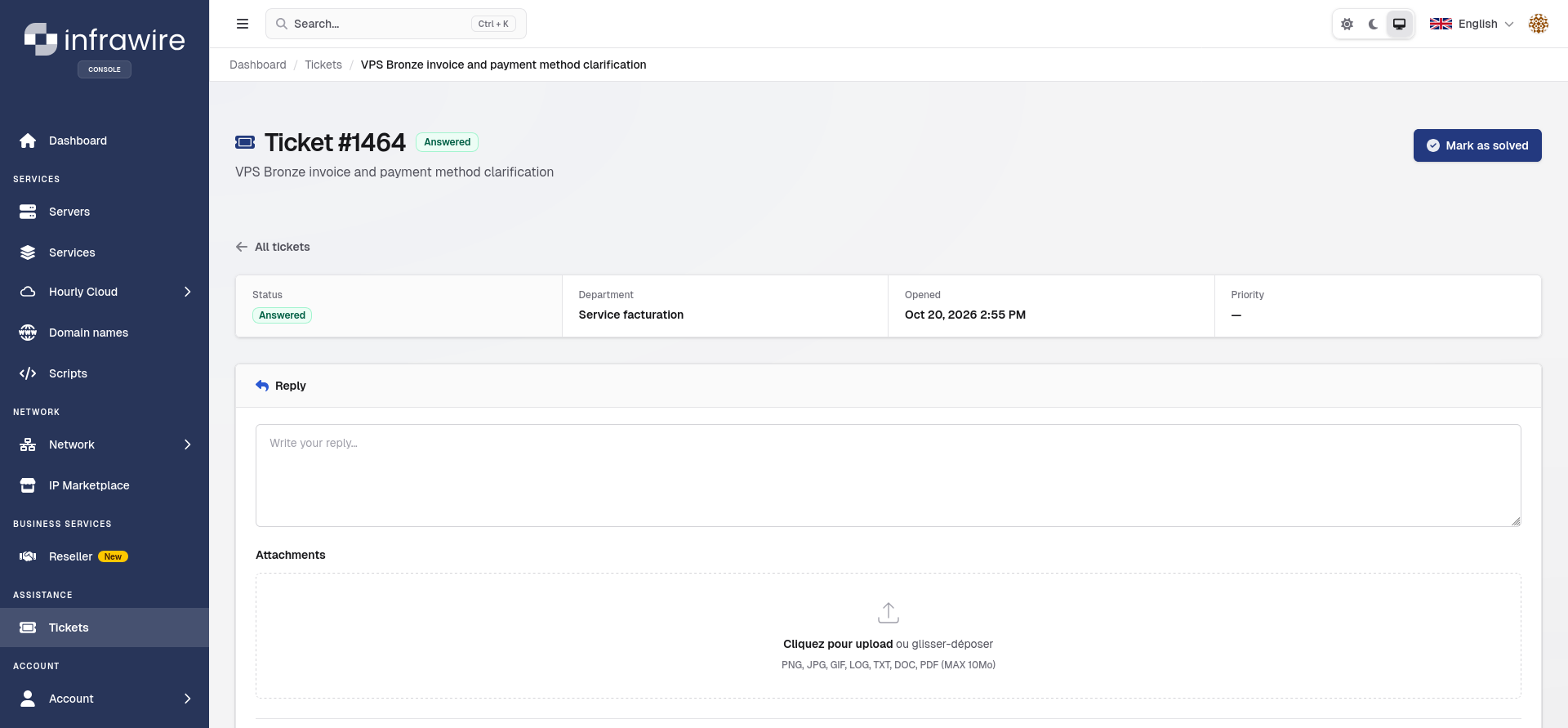Expand the Hourly Cloud submenu chevron

coord(188,292)
